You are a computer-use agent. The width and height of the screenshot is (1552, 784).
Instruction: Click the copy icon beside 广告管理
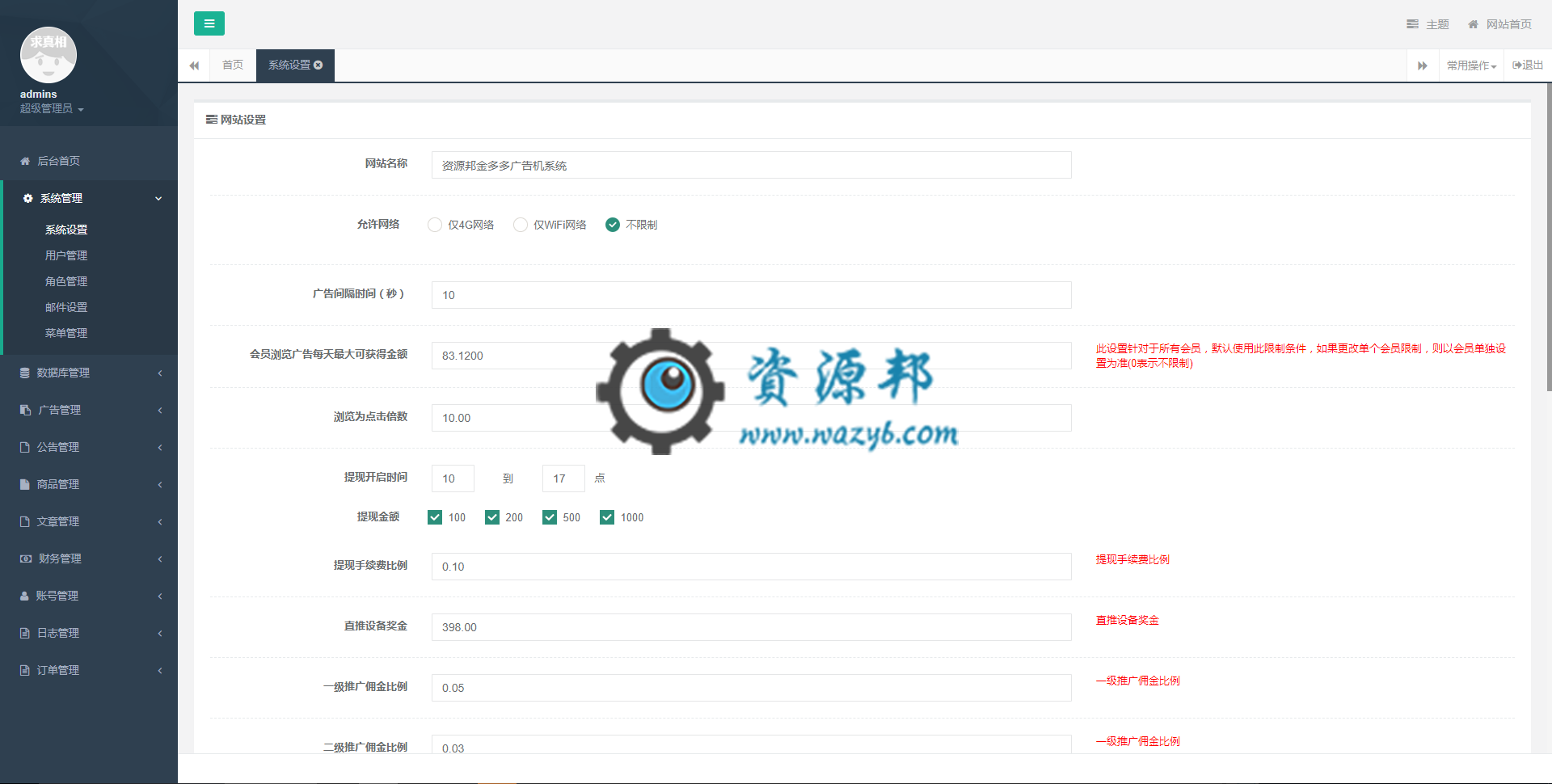tap(25, 410)
